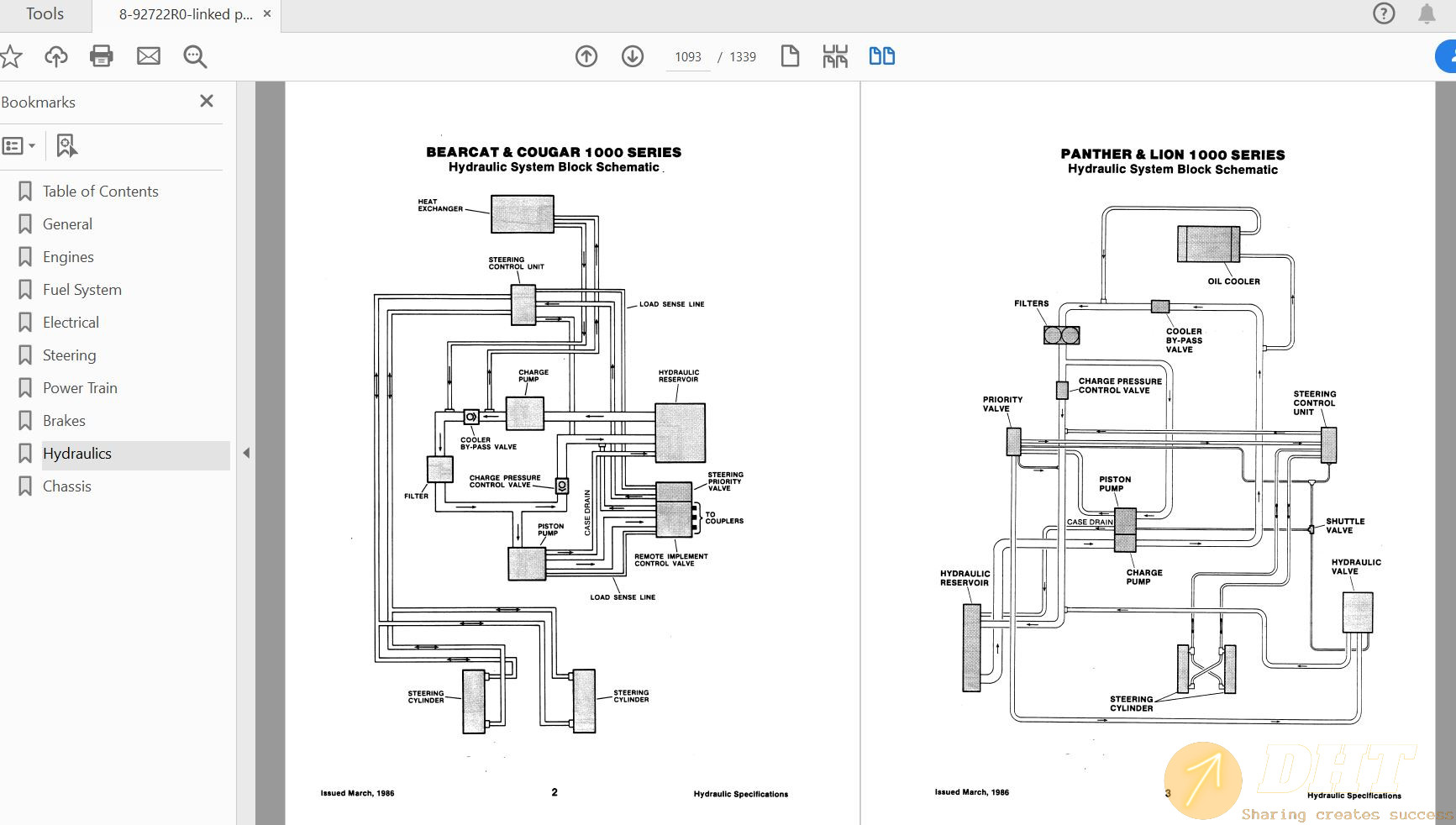Viewport: 1456px width, 825px height.
Task: Switch to single page view
Action: click(790, 56)
